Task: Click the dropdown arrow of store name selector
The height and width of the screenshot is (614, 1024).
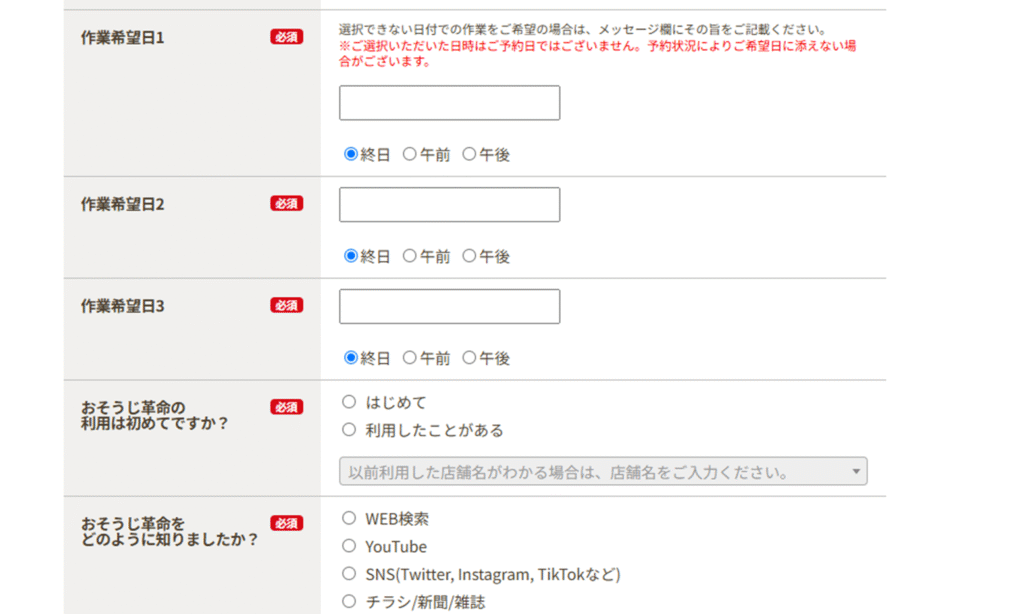Action: (x=856, y=472)
